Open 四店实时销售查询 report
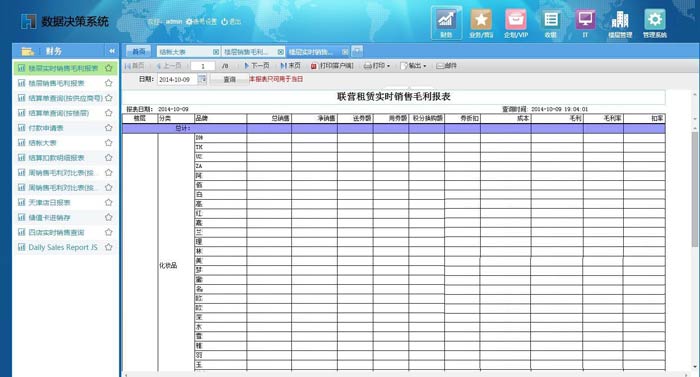Screen dimensions: 700x377 [x=56, y=232]
